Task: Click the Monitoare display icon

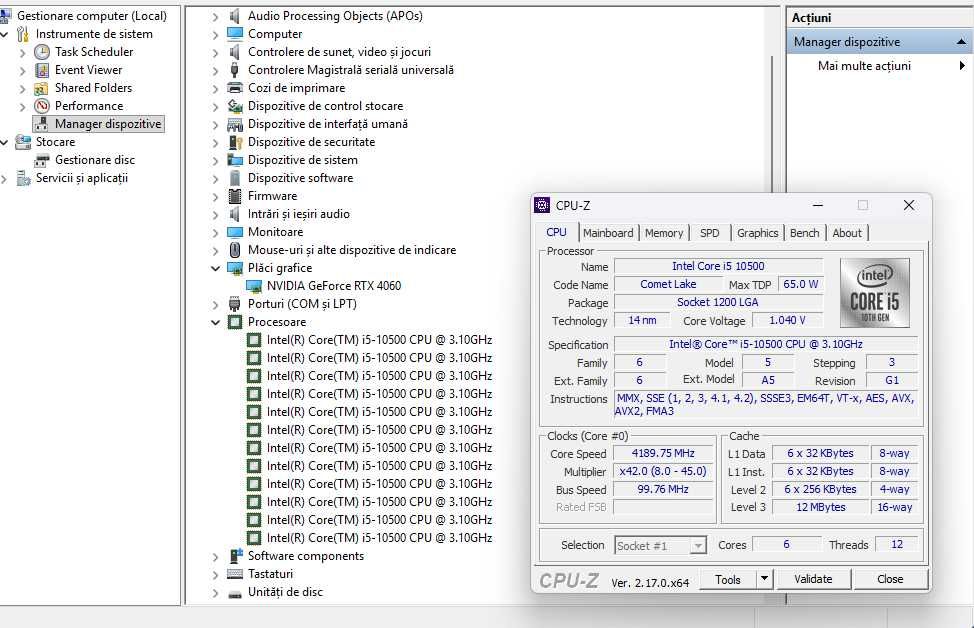Action: pos(235,232)
